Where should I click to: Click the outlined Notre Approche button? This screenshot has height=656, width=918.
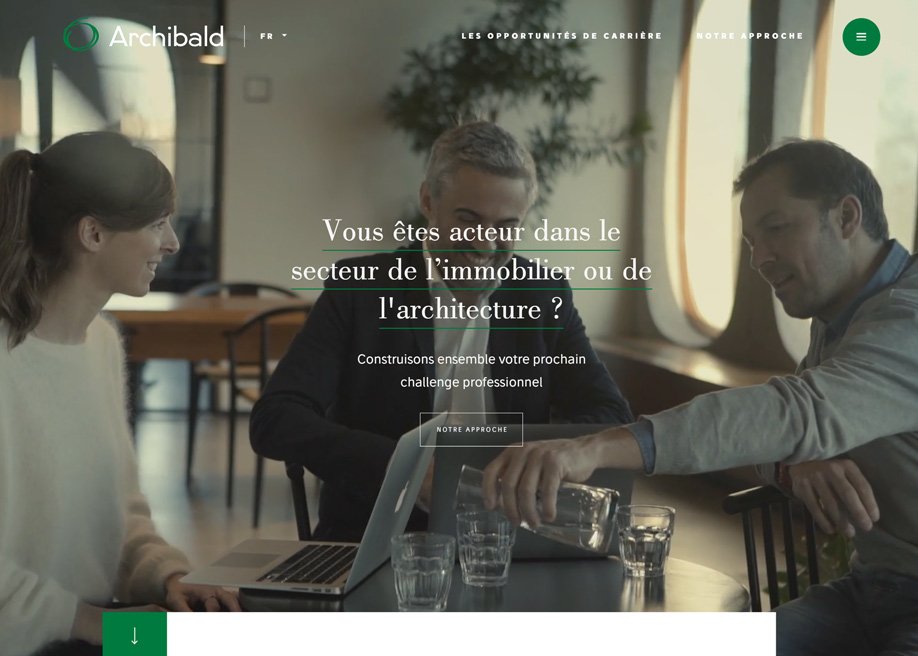click(471, 429)
